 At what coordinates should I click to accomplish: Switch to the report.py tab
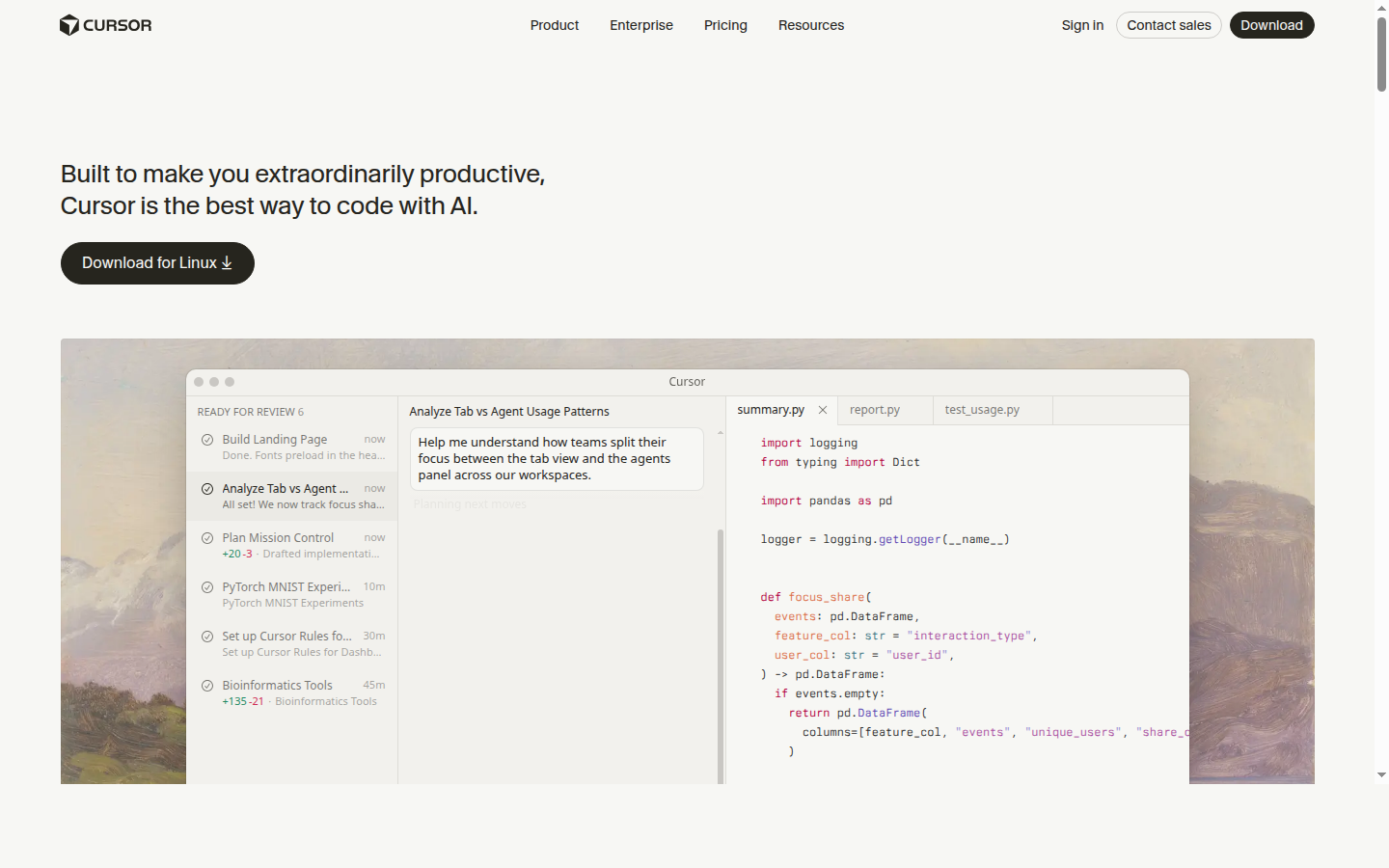coord(873,410)
